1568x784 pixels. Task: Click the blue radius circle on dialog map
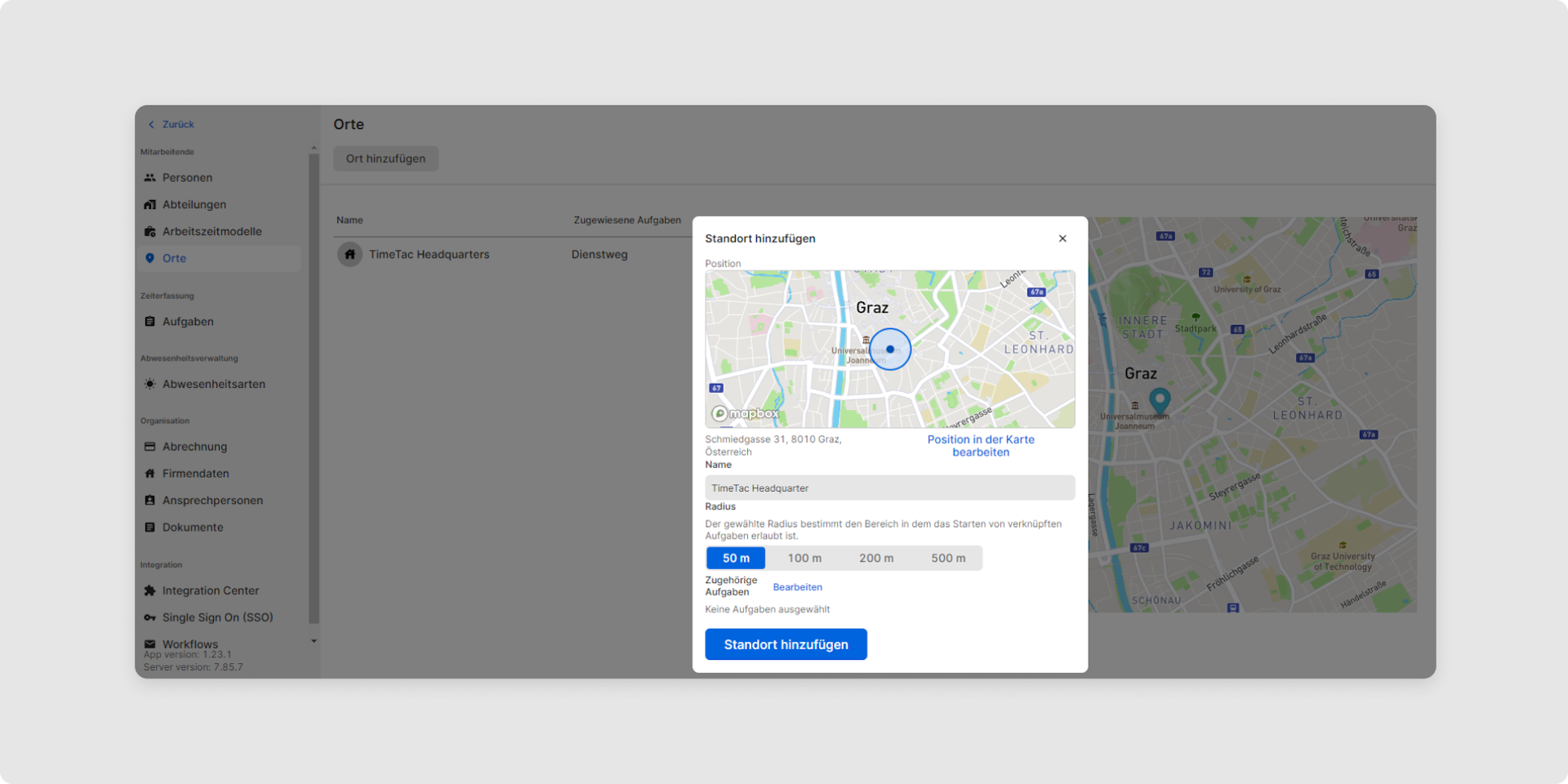(x=890, y=350)
